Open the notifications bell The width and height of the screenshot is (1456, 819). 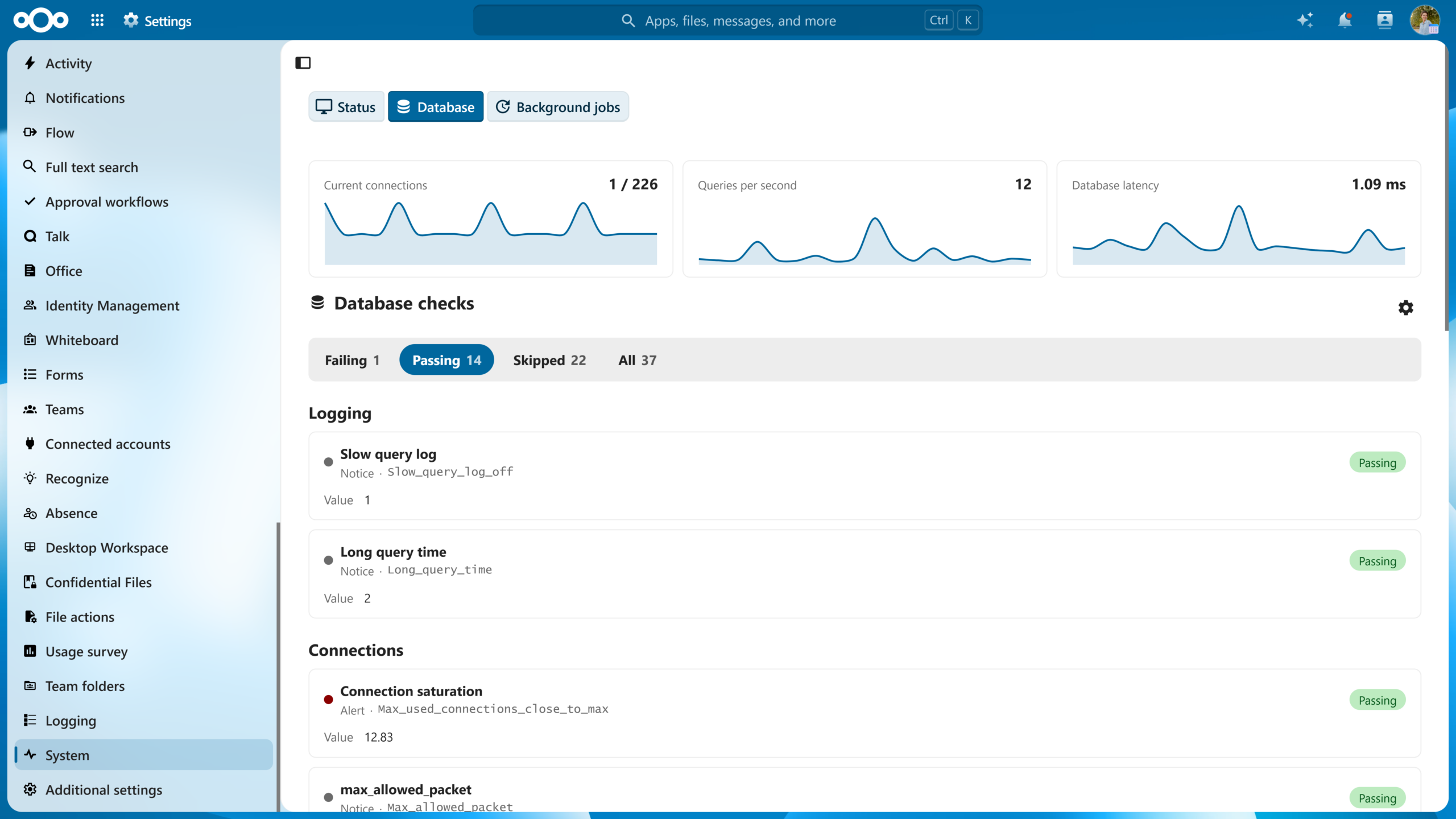click(x=1345, y=20)
